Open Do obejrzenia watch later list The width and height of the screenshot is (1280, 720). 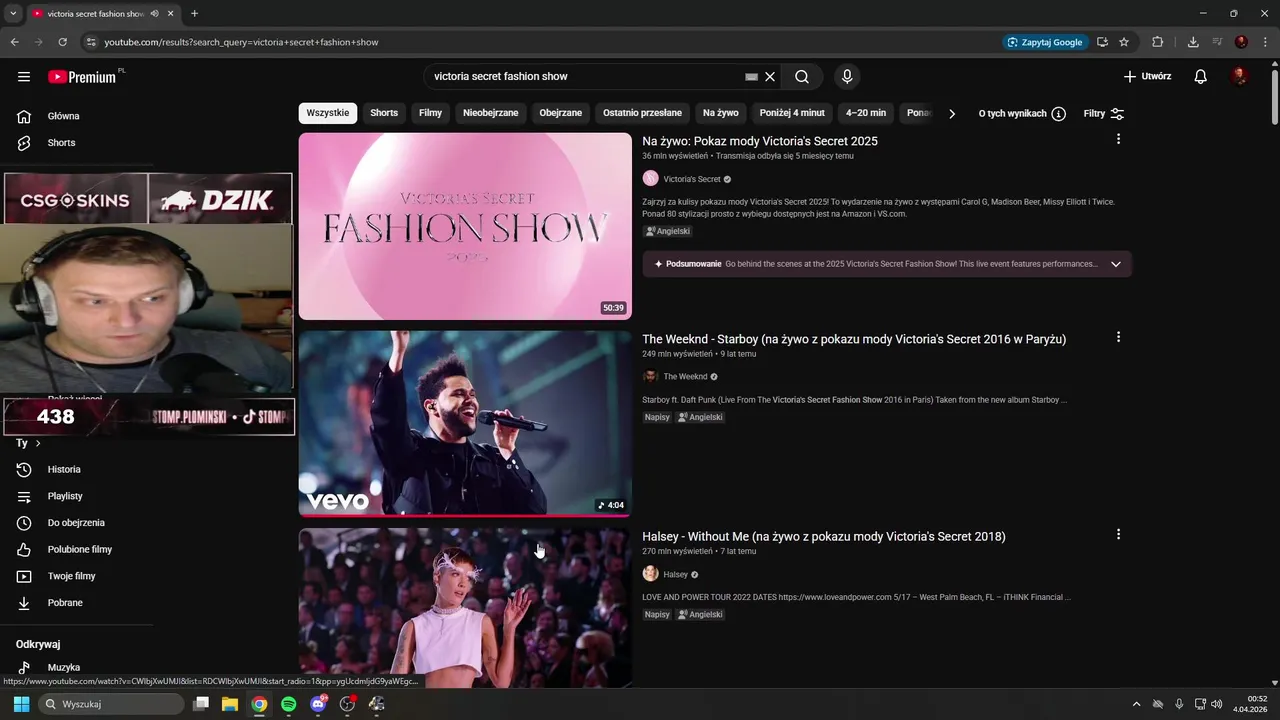(76, 523)
